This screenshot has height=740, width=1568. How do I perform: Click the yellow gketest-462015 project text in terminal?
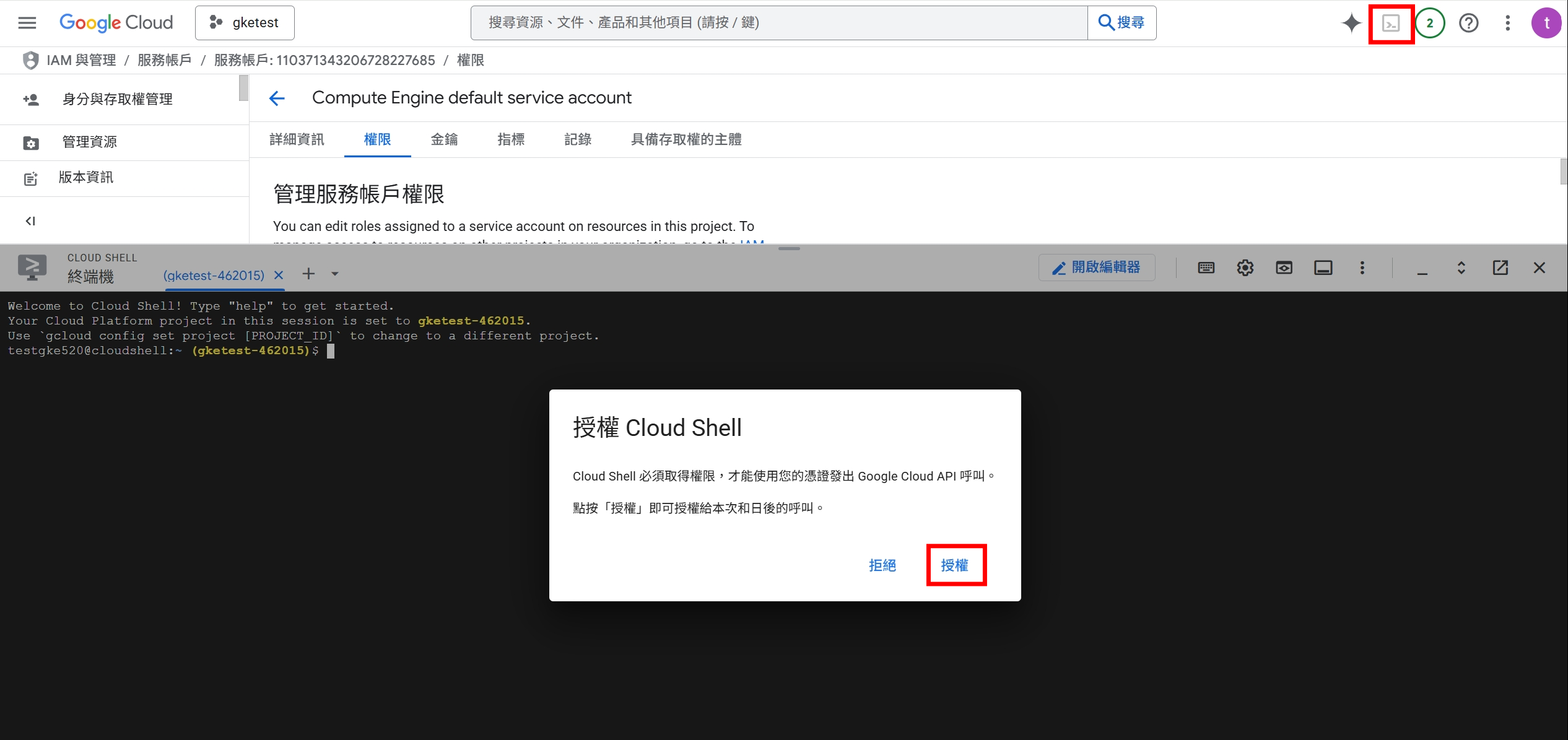471,321
